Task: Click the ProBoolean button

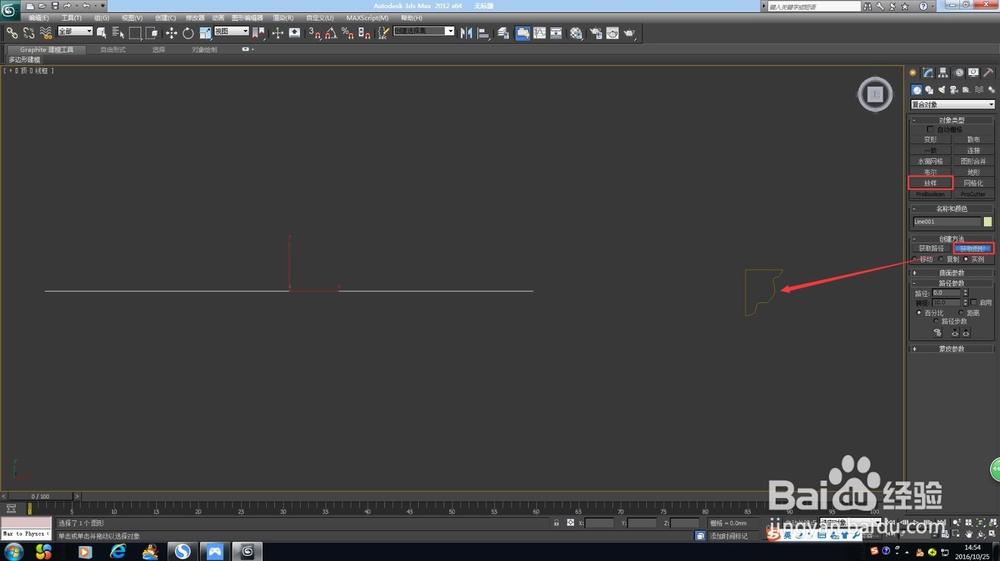Action: tap(930, 194)
